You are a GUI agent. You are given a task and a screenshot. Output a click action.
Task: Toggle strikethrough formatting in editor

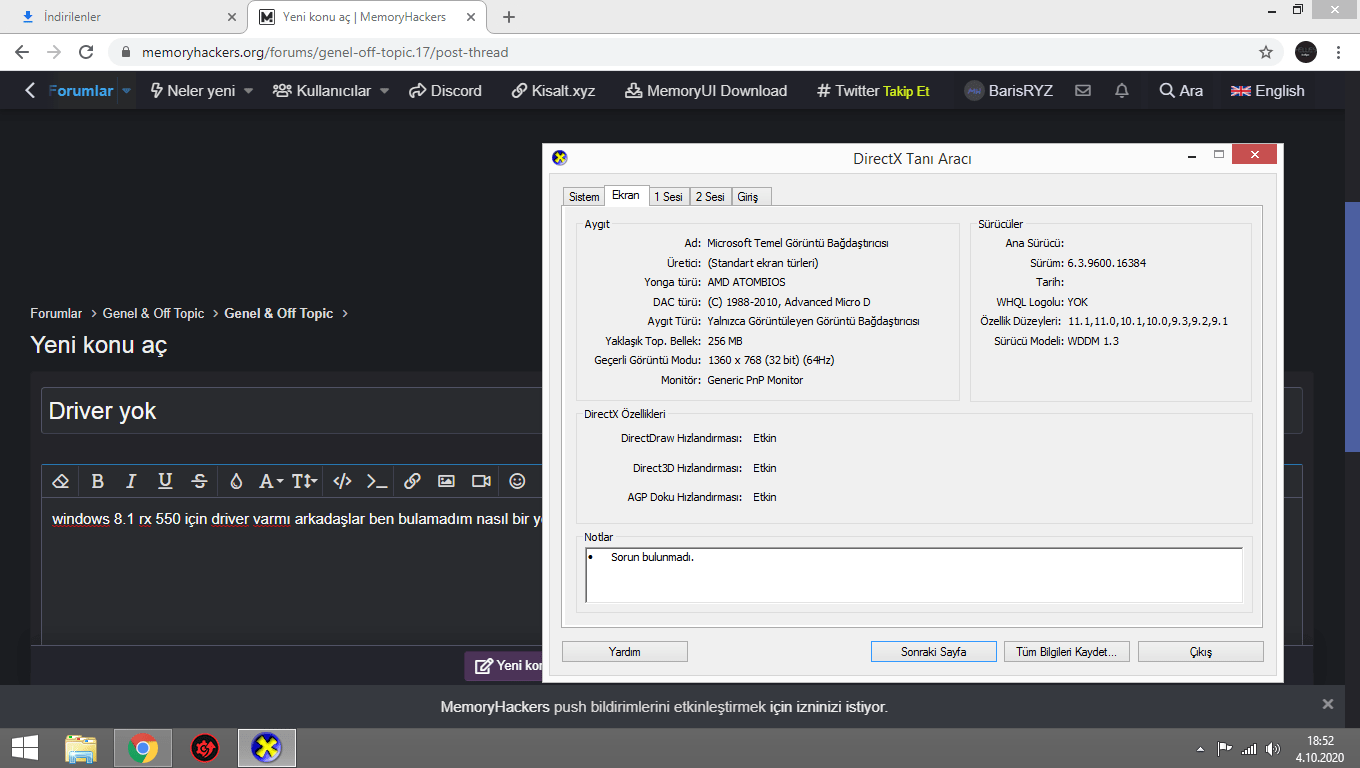(x=199, y=481)
